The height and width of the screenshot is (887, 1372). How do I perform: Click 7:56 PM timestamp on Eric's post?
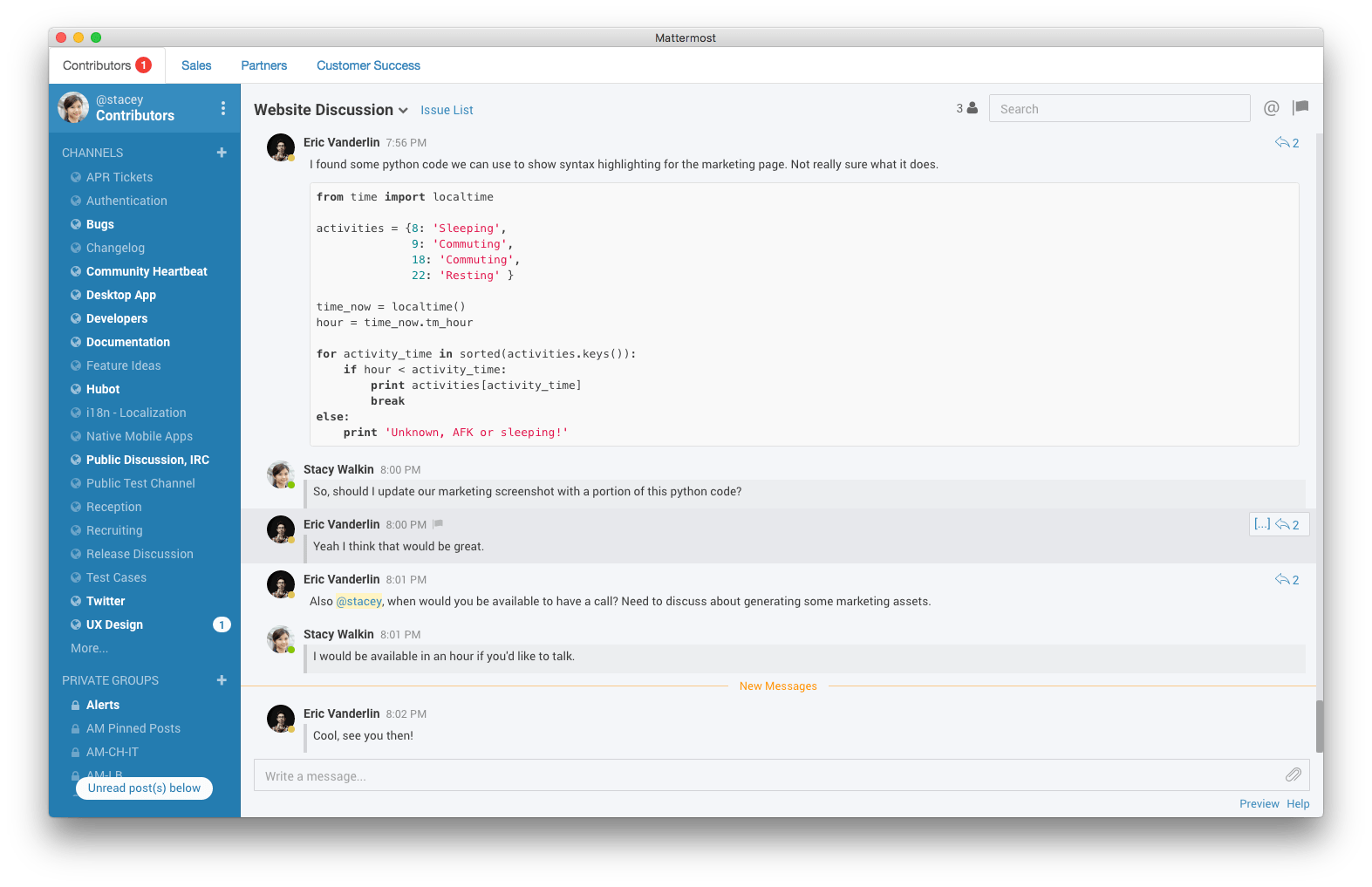[x=406, y=143]
